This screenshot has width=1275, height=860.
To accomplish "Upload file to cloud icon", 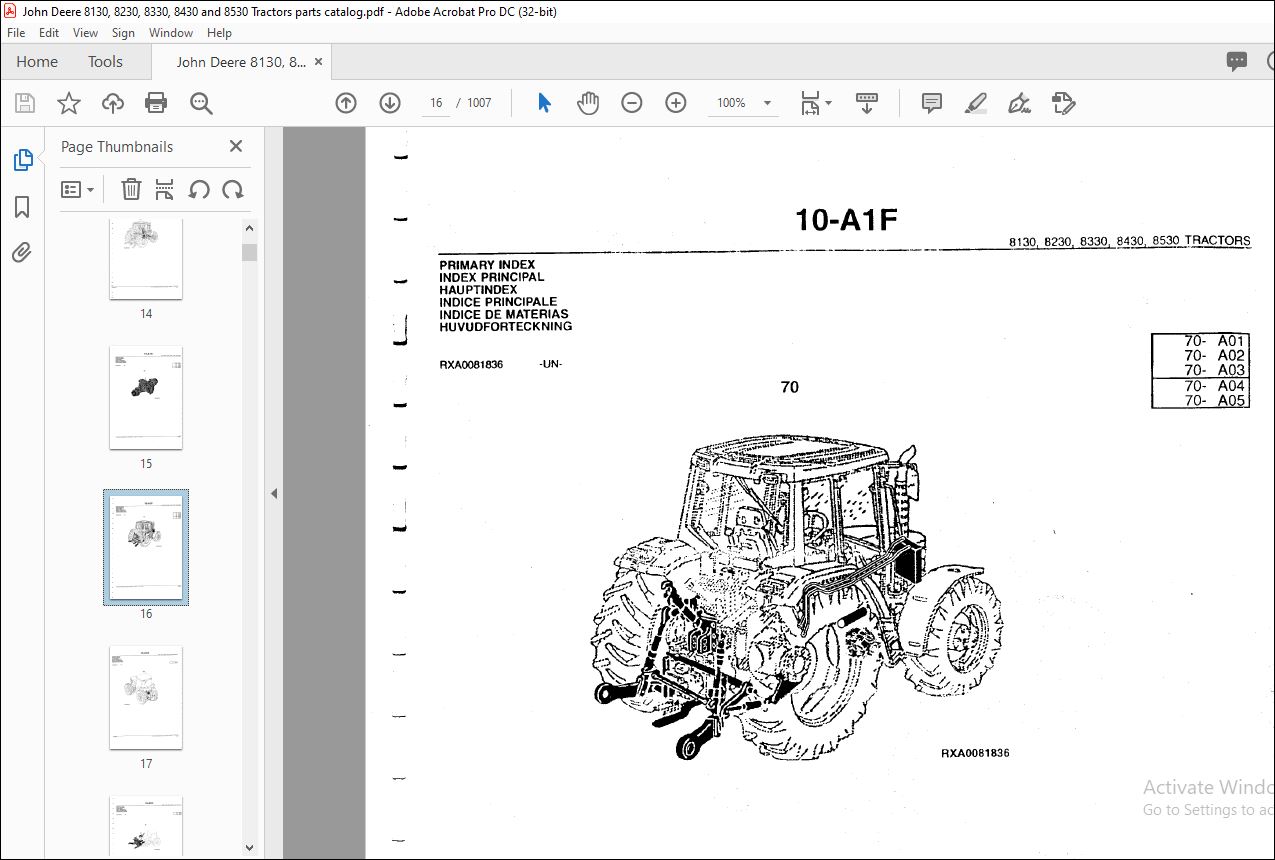I will 113,103.
